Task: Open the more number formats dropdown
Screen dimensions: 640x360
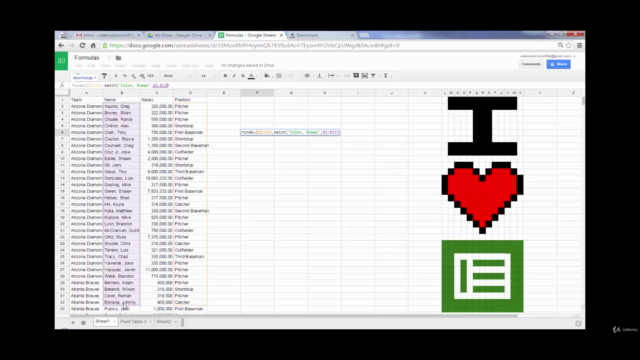Action: [x=151, y=76]
